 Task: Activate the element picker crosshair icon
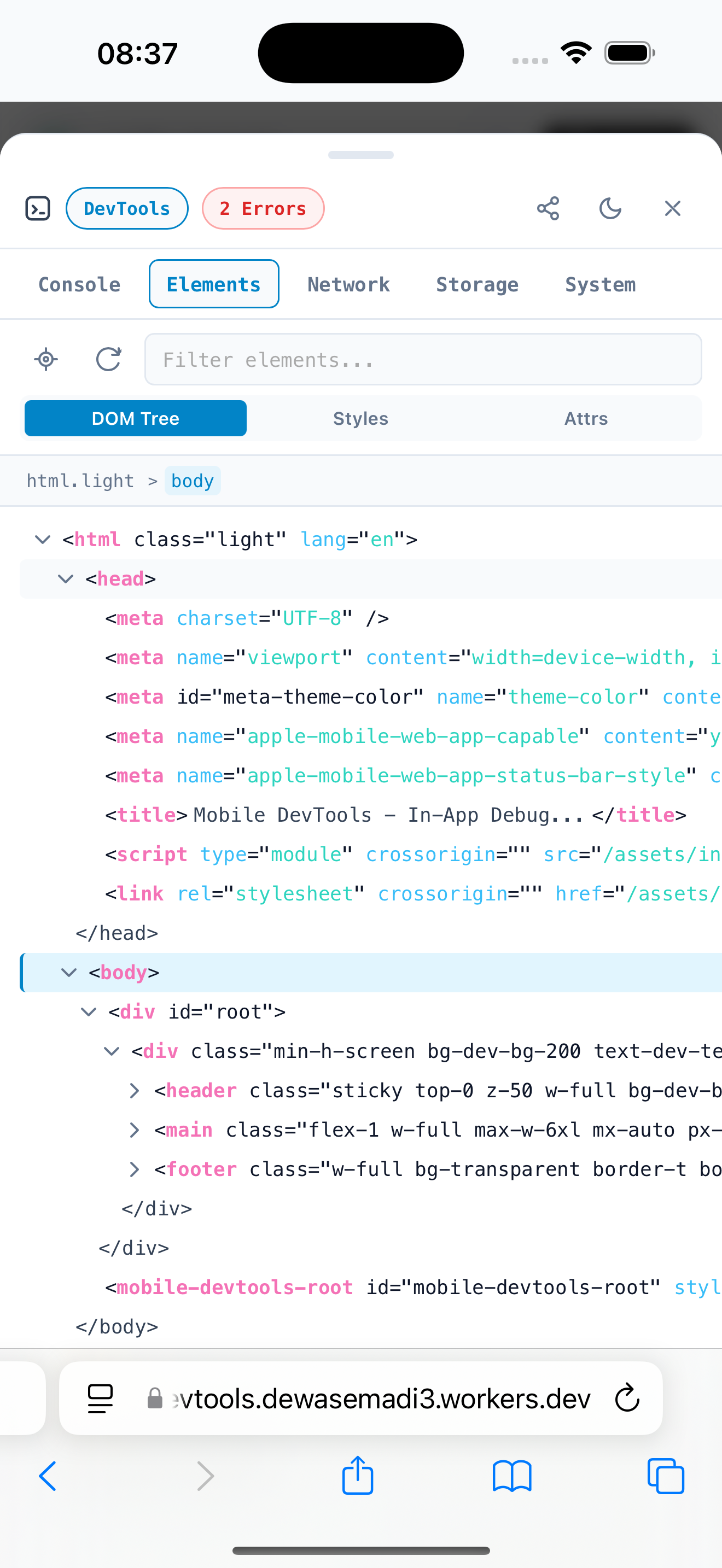click(46, 359)
